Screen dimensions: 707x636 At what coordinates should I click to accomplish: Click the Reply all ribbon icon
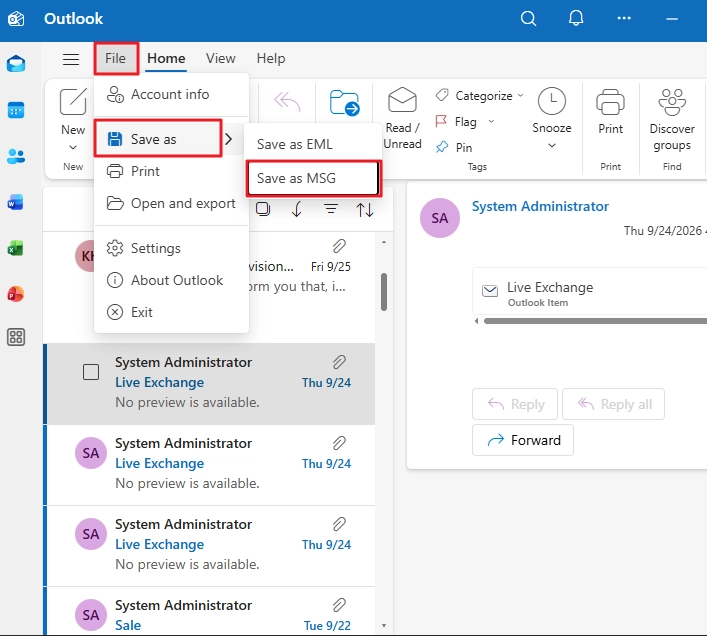287,101
